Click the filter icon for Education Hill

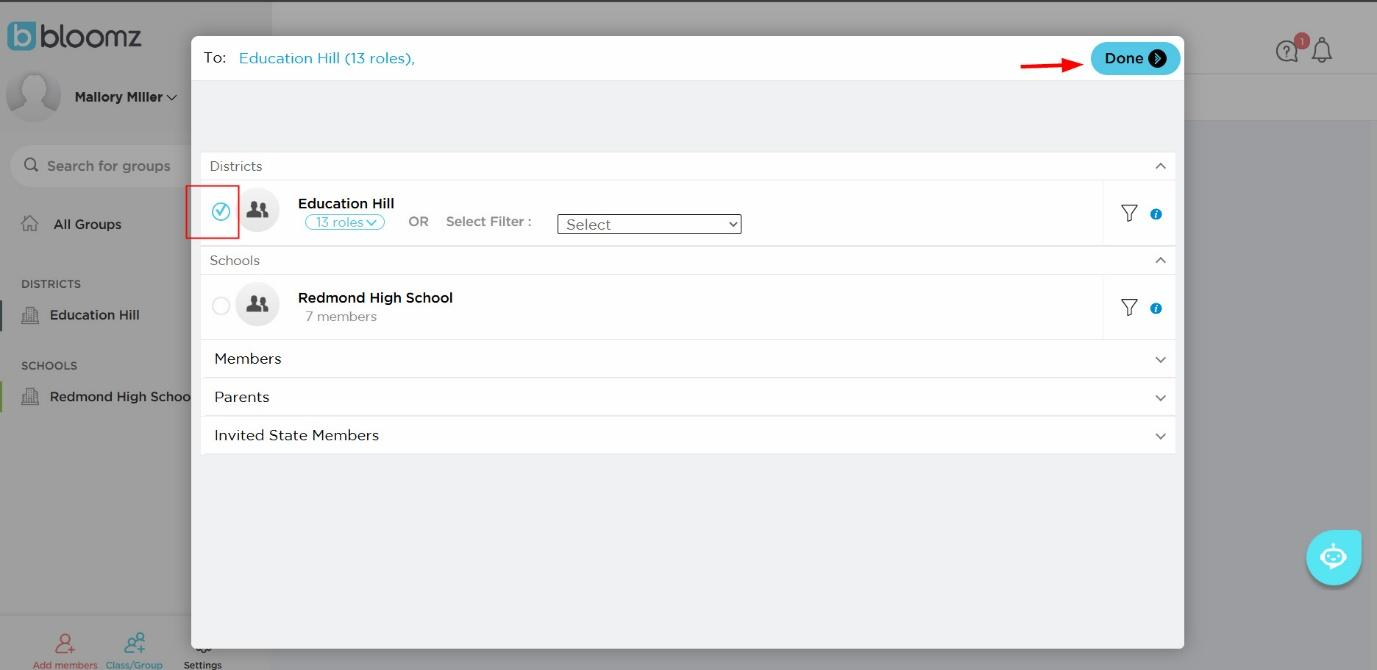point(1129,213)
